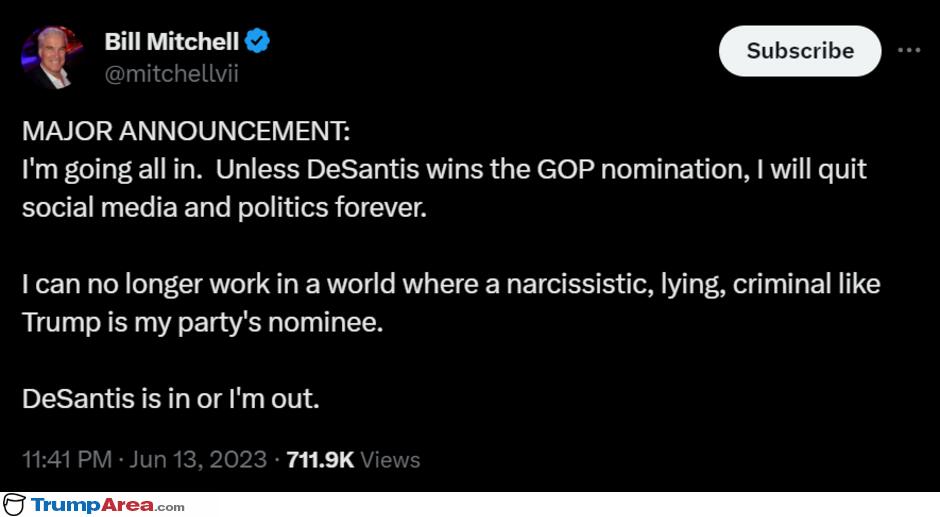Screen dimensions: 940x517
Task: Click the "social media and politics forever." line
Action: (x=224, y=208)
